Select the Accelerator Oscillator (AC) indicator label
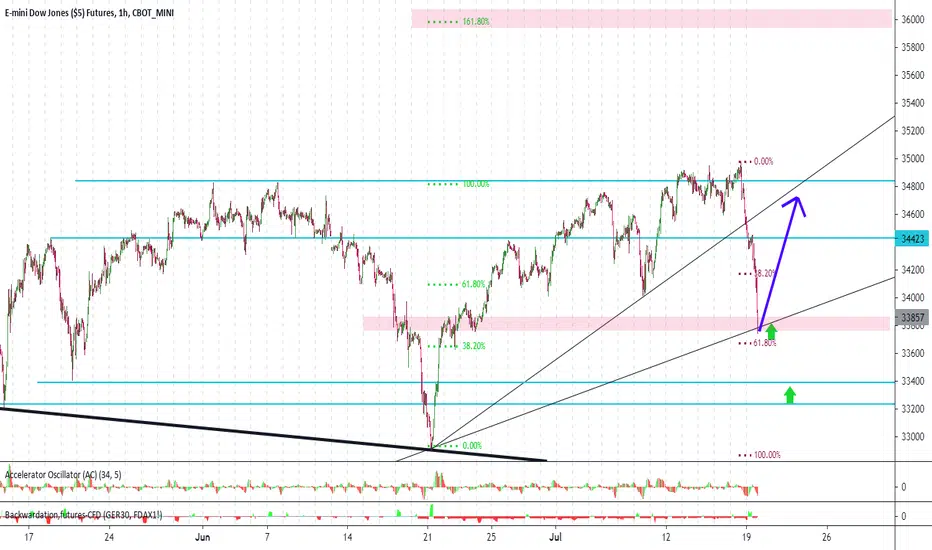 [x=63, y=474]
